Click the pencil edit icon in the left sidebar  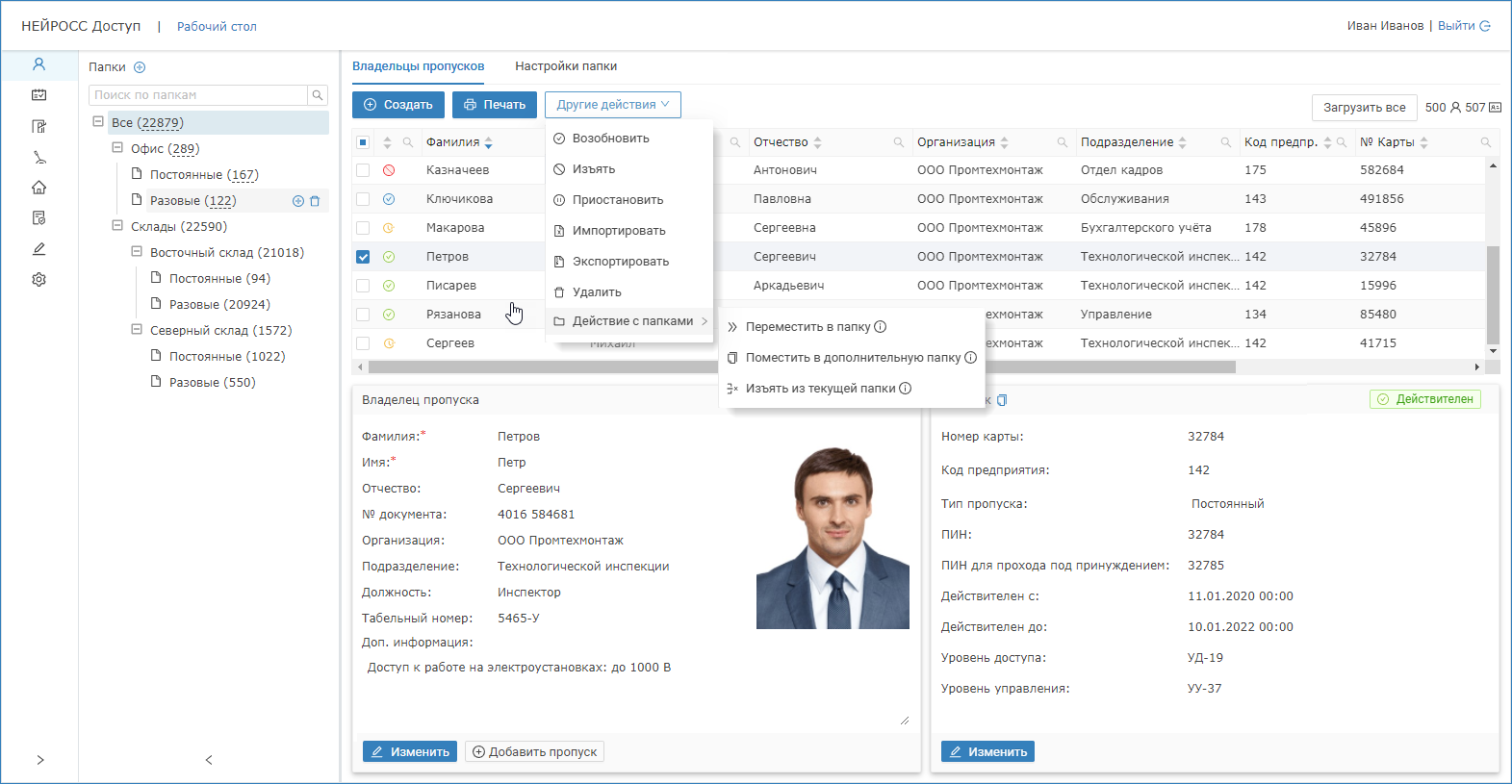[38, 249]
